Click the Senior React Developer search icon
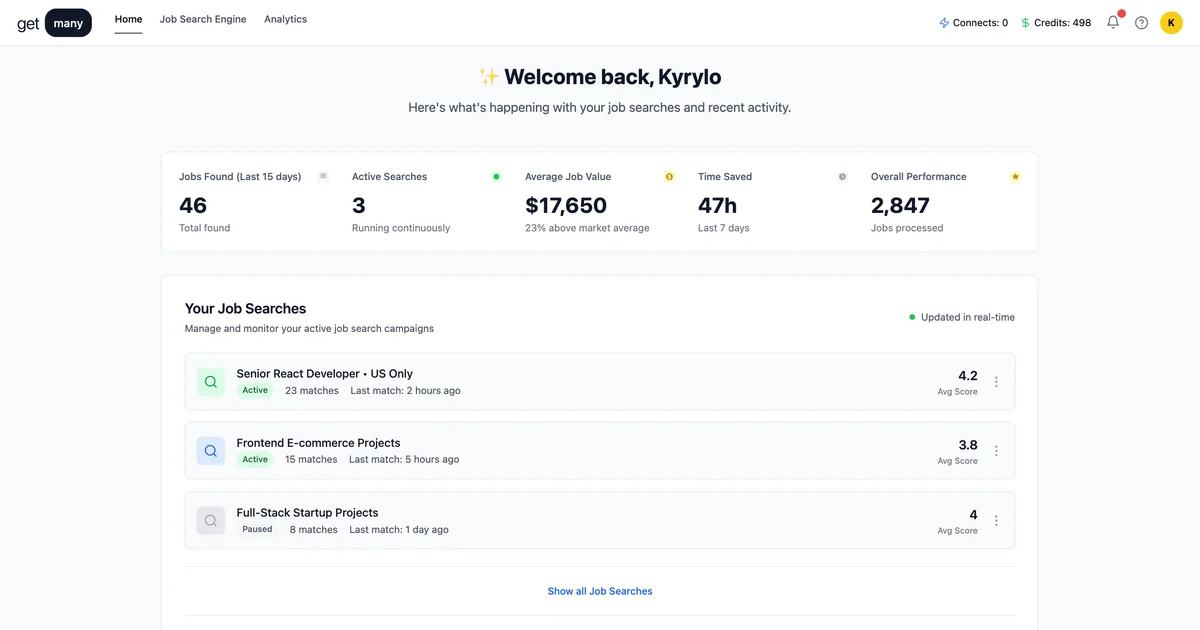This screenshot has height=630, width=1200. tap(210, 381)
